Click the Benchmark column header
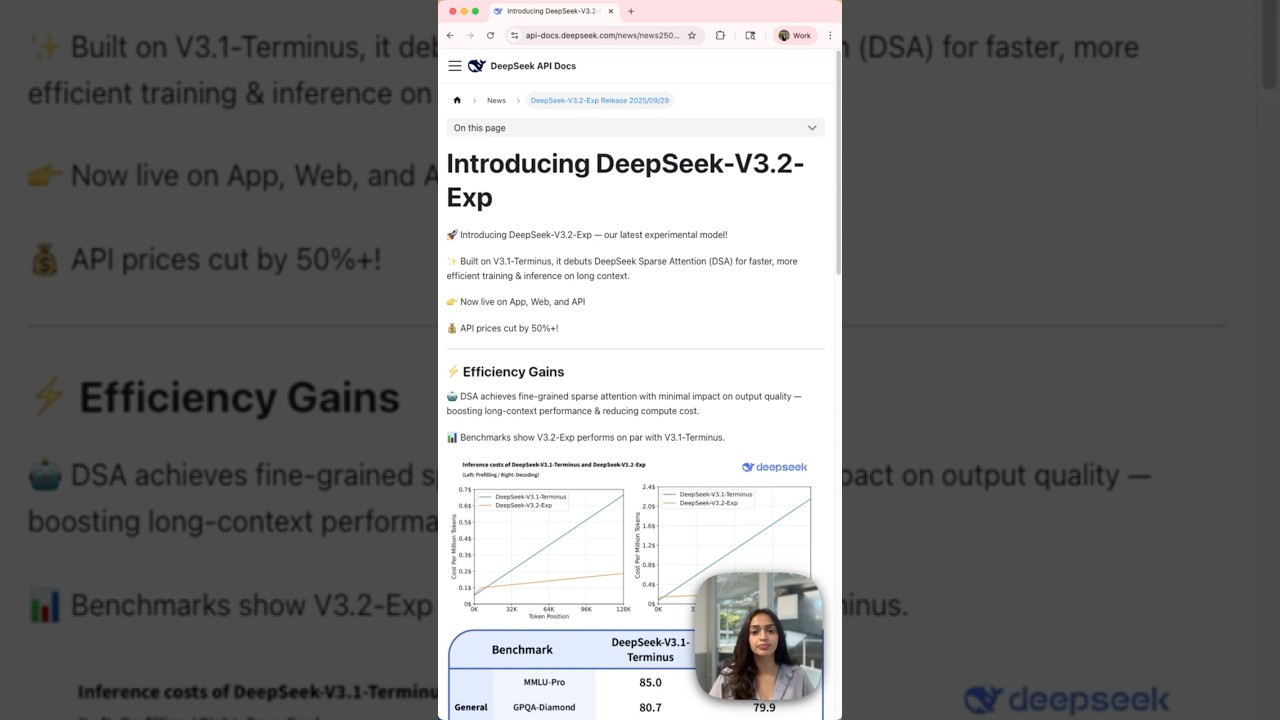This screenshot has height=720, width=1280. tap(522, 650)
